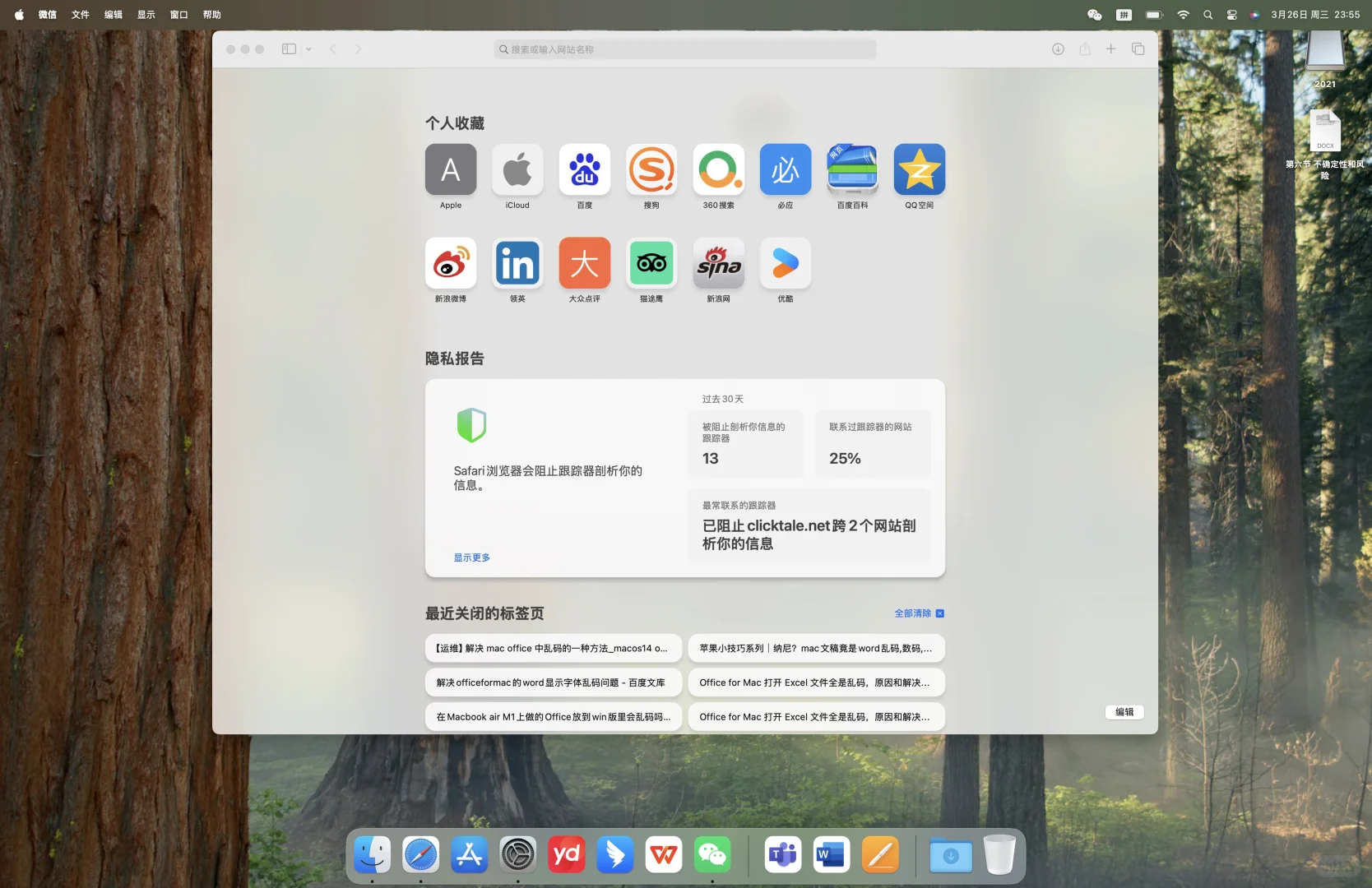Click the 编辑 button at bottom right
This screenshot has height=888, width=1372.
[x=1124, y=712]
